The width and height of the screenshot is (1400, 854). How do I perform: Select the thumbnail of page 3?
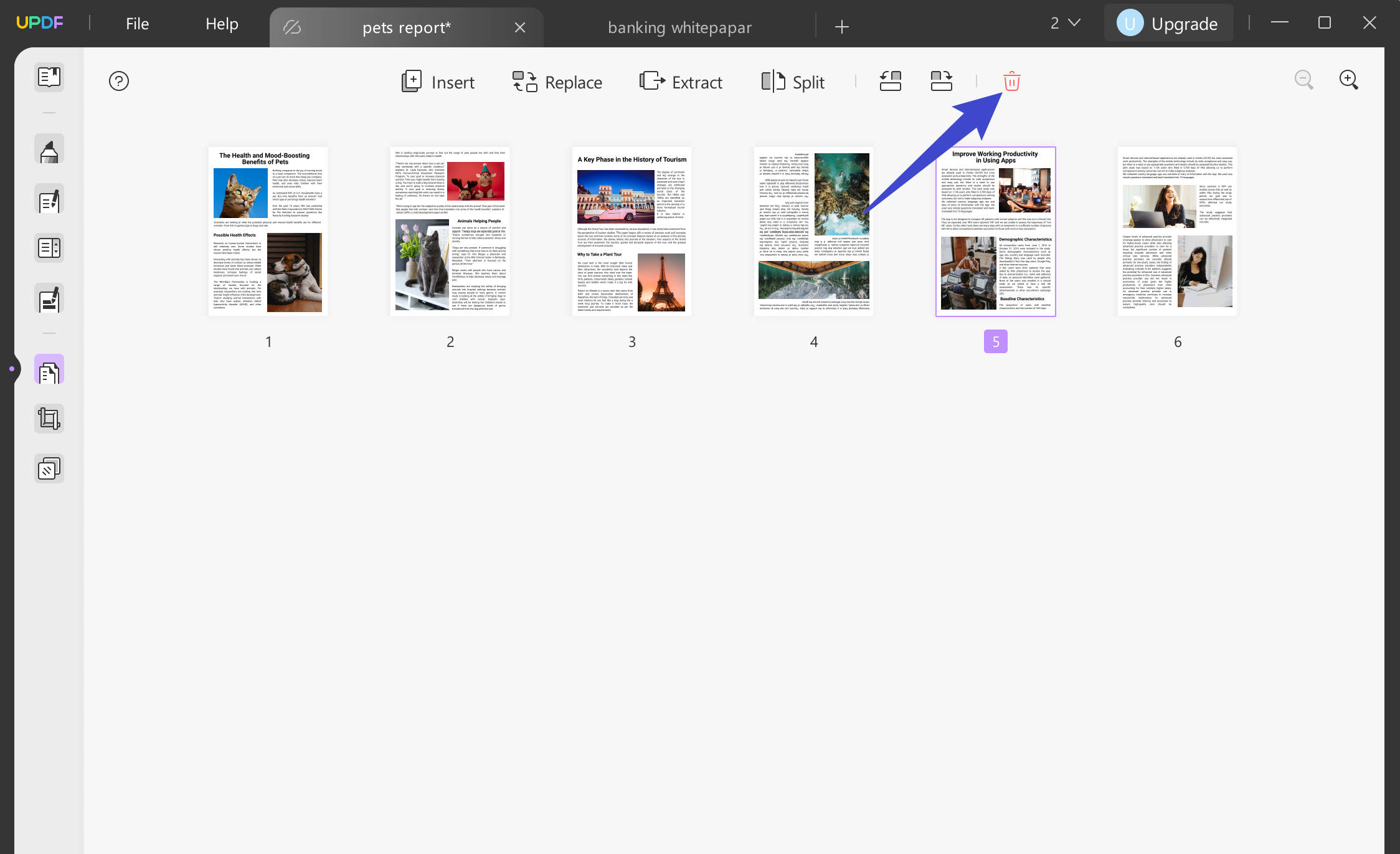(x=631, y=231)
